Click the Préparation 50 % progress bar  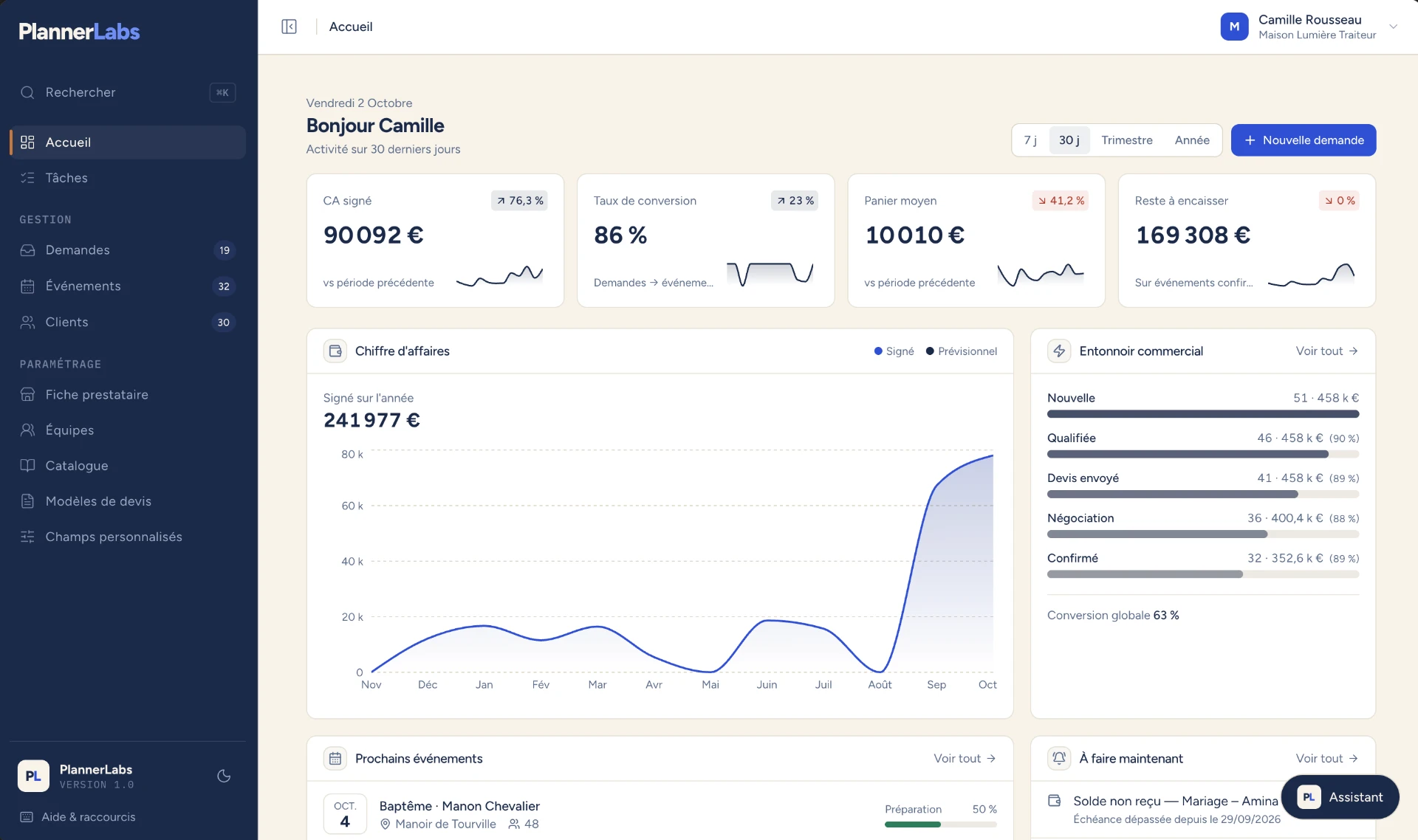pyautogui.click(x=941, y=824)
